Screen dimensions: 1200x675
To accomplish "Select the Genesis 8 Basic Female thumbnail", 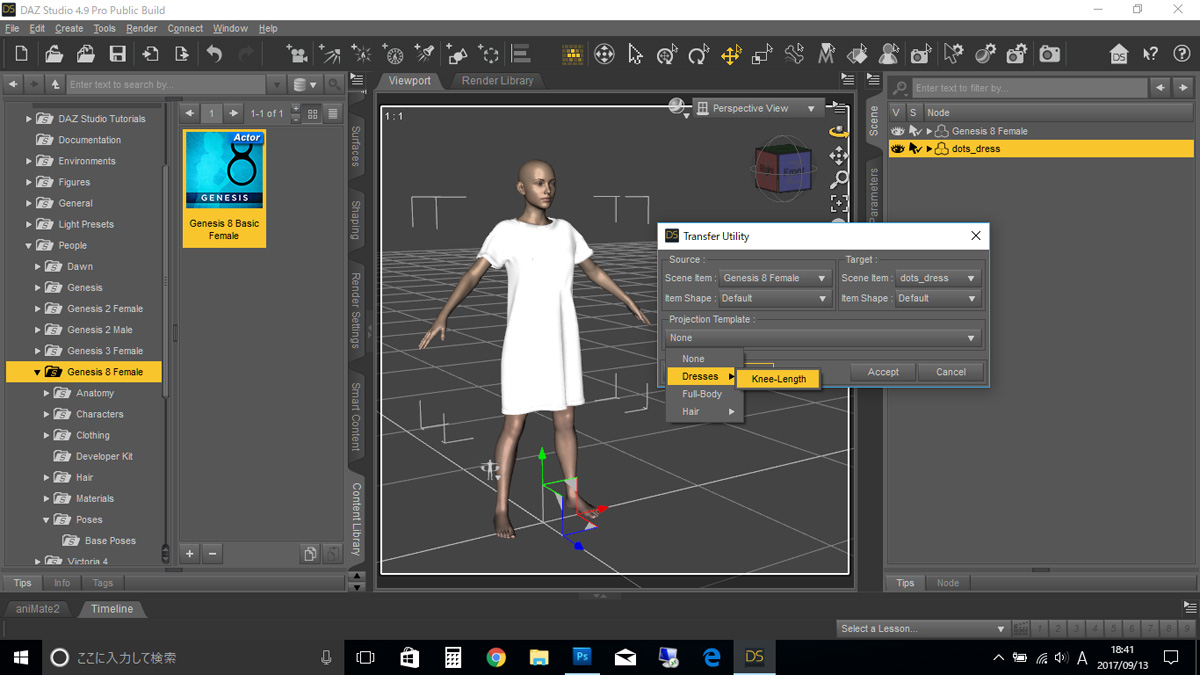I will coord(224,188).
